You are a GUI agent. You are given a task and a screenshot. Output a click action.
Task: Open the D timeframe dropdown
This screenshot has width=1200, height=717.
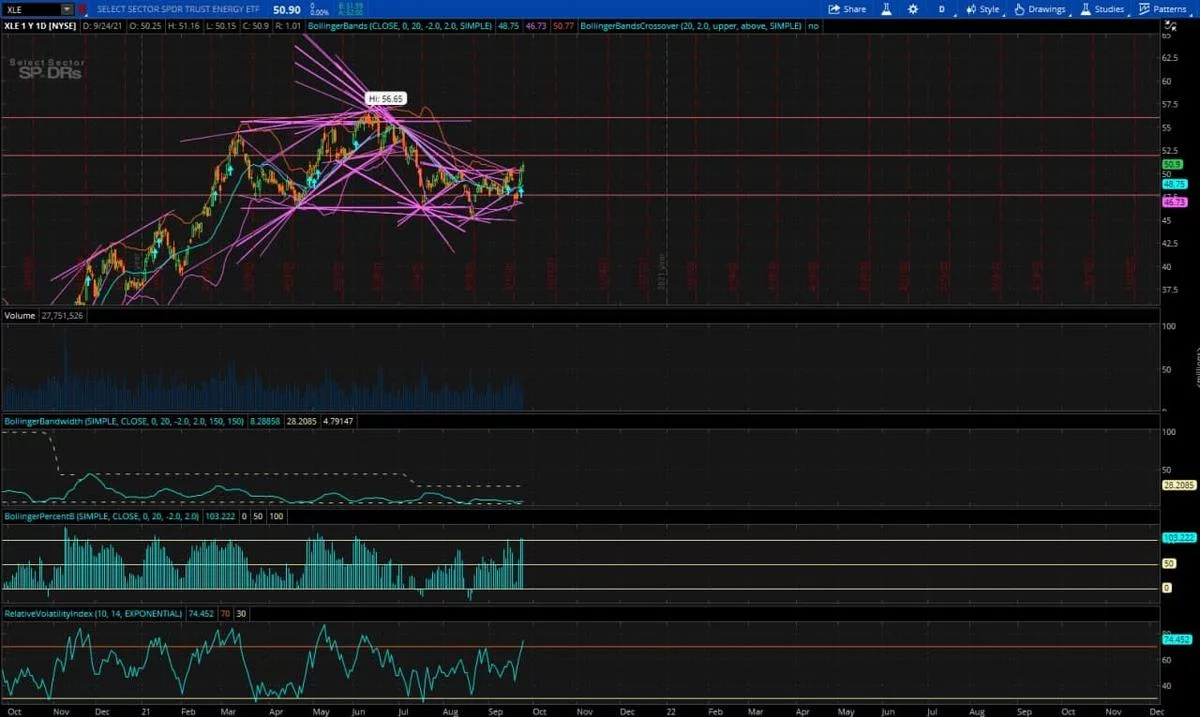(x=941, y=9)
